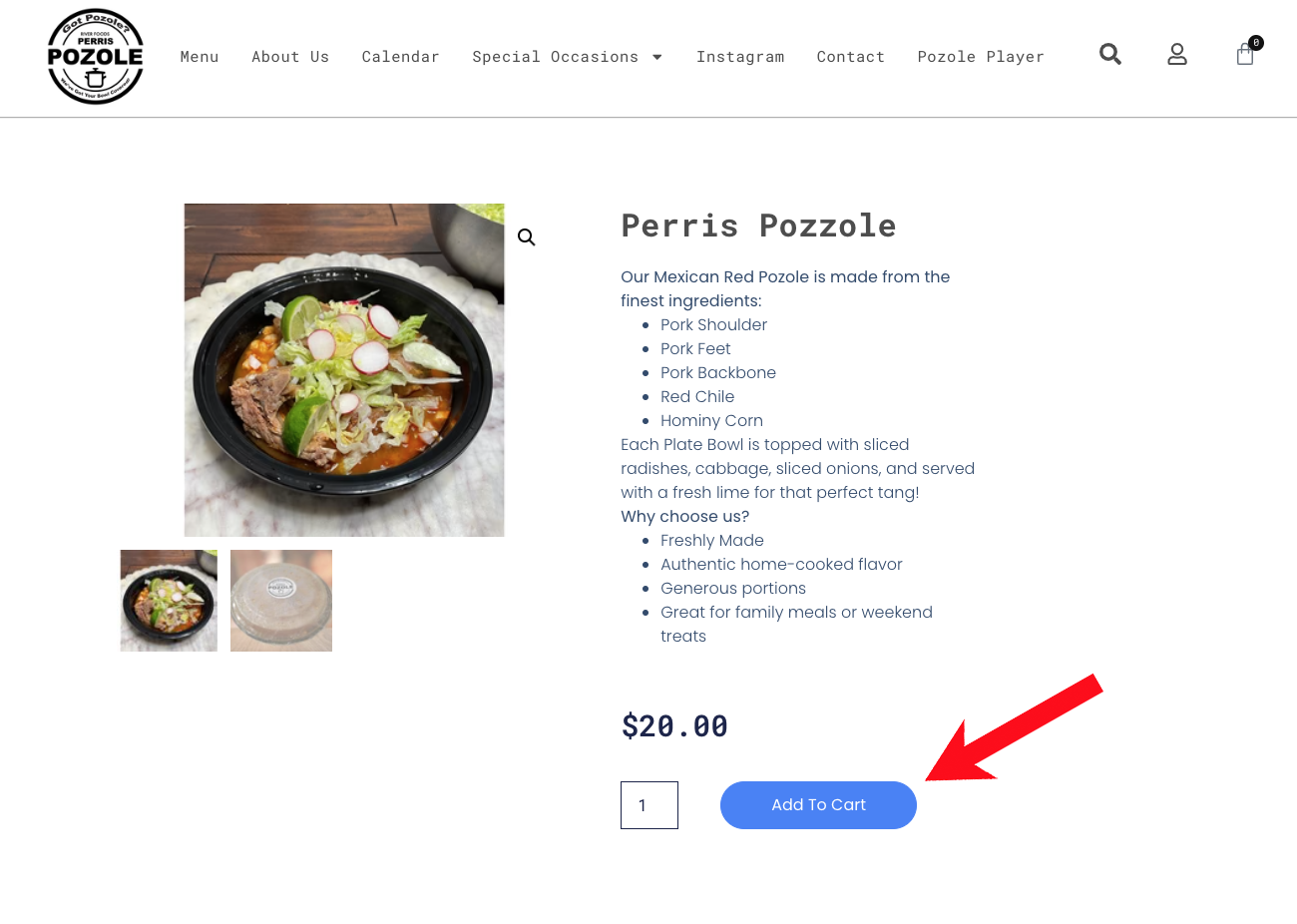This screenshot has width=1297, height=924.
Task: Open the user account icon
Action: tap(1177, 55)
